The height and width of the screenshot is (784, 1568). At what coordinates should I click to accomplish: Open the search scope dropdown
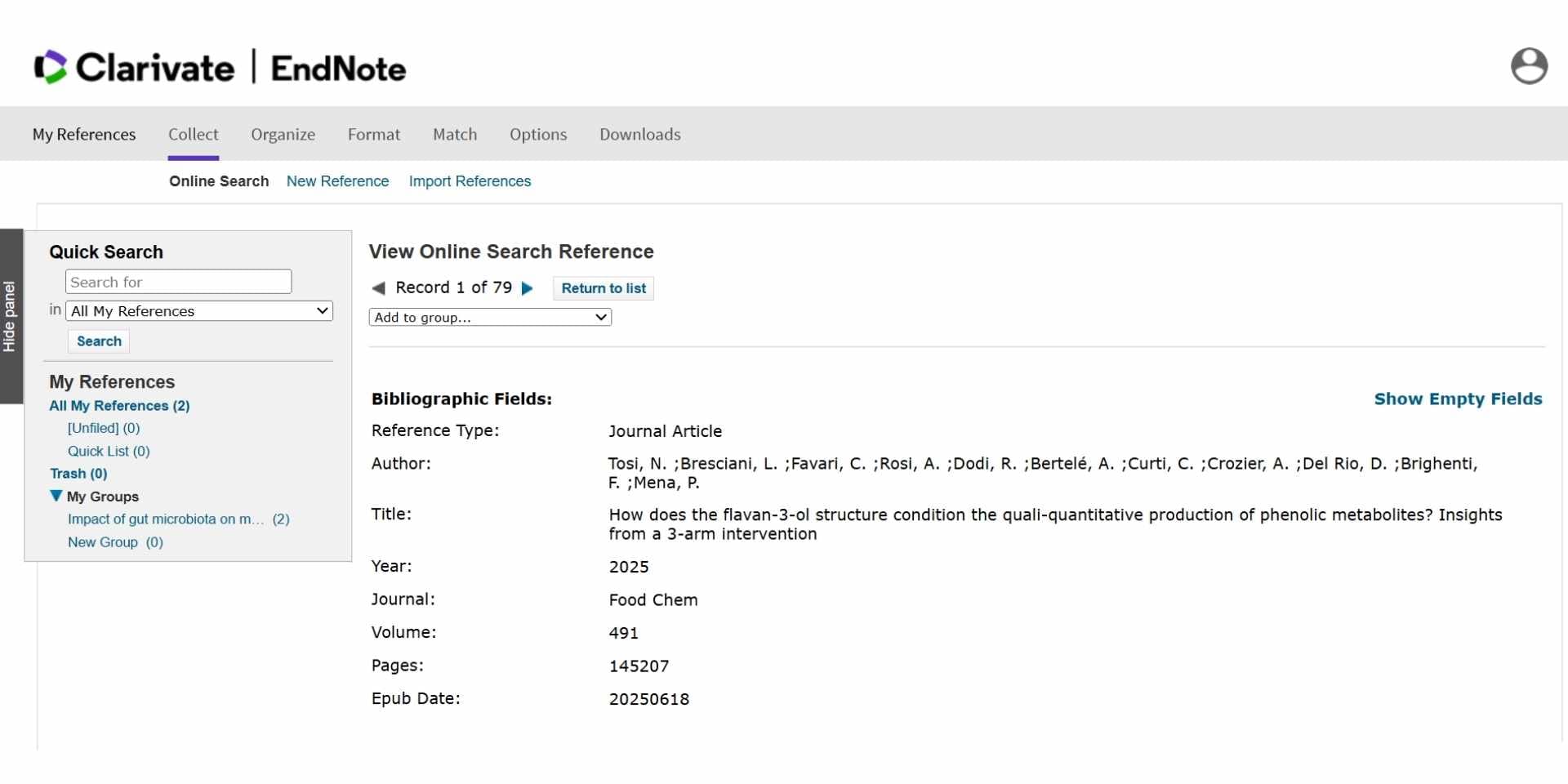[199, 311]
